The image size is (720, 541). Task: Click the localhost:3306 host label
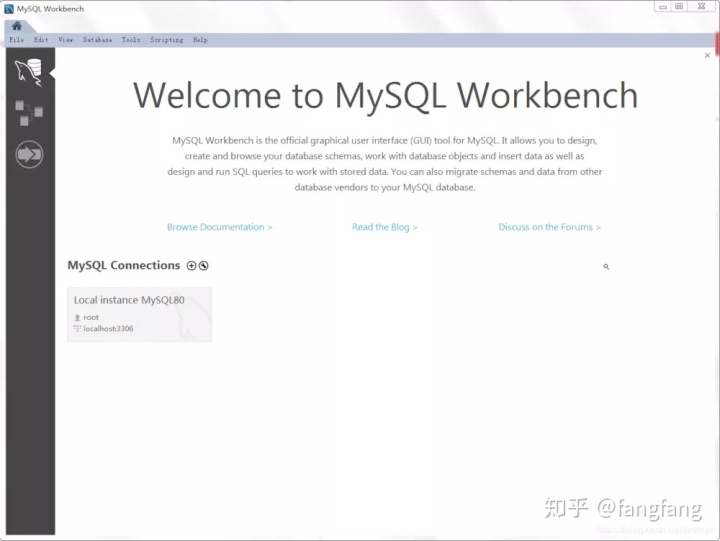point(108,328)
